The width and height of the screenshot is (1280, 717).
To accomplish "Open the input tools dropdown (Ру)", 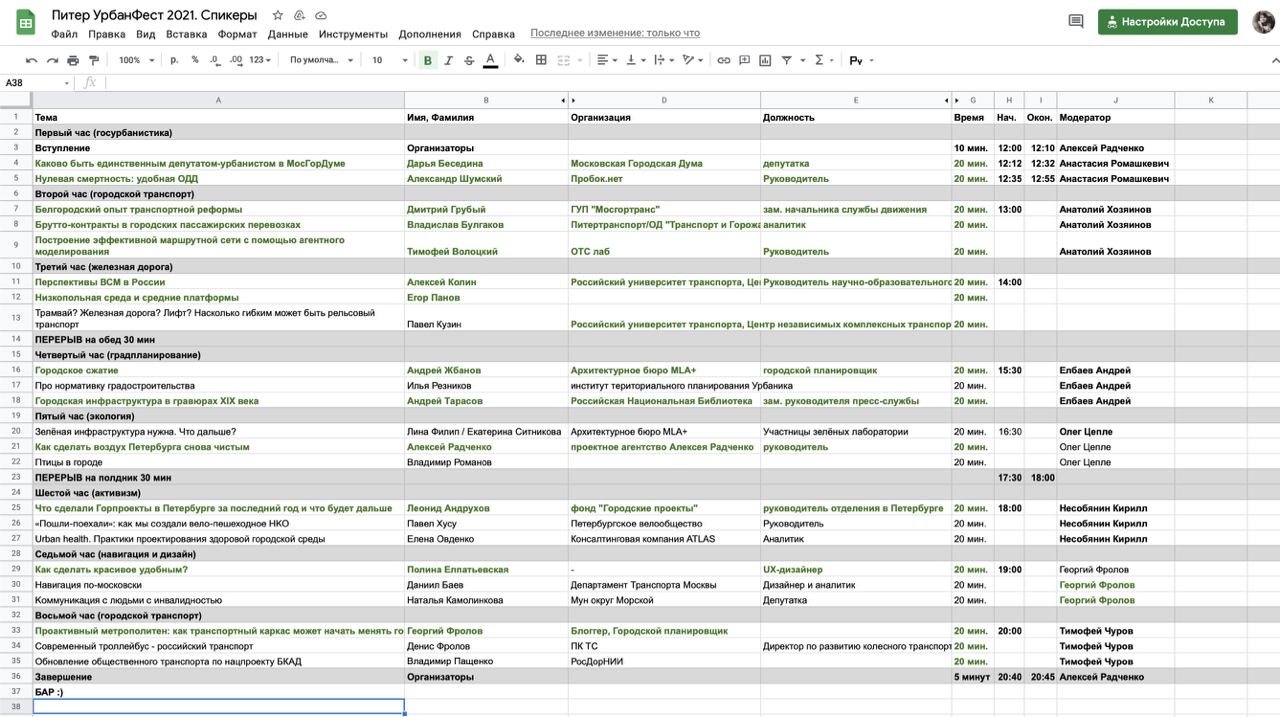I will [x=861, y=60].
